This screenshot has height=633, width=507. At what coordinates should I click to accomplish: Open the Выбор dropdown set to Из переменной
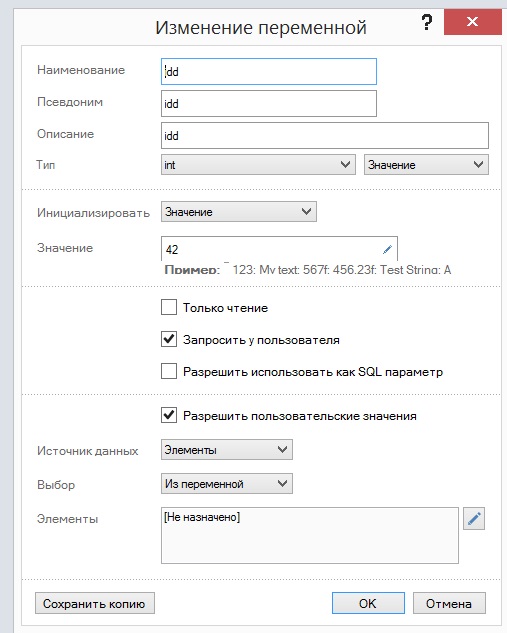(227, 484)
